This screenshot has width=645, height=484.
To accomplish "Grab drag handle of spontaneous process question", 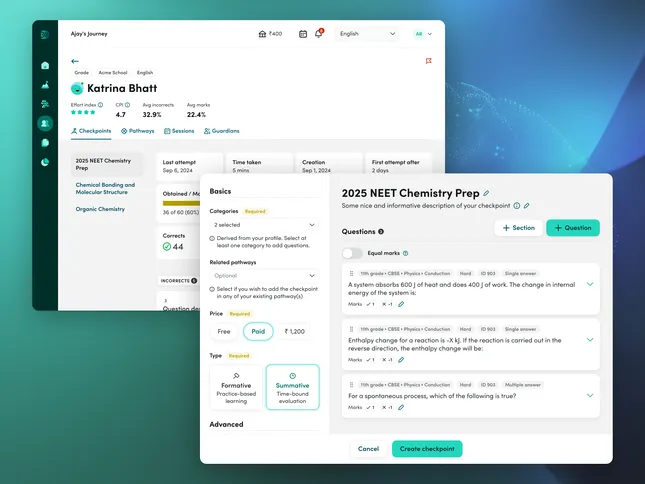I will (351, 385).
